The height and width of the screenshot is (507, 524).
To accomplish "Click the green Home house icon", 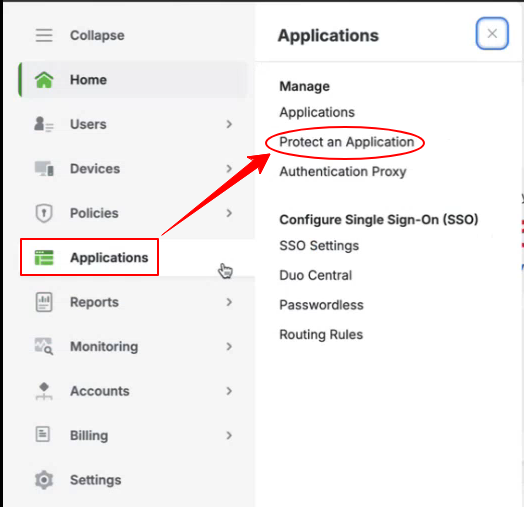I will [x=44, y=80].
